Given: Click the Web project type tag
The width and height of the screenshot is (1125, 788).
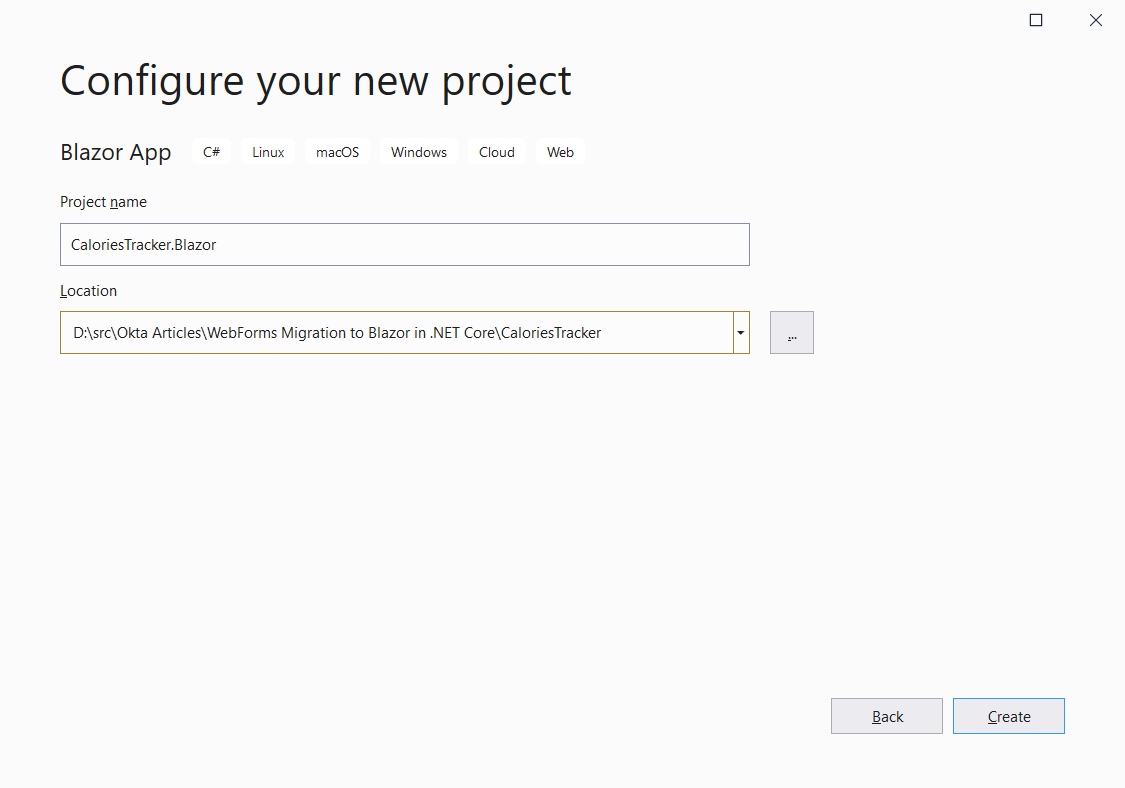Looking at the screenshot, I should [x=560, y=152].
